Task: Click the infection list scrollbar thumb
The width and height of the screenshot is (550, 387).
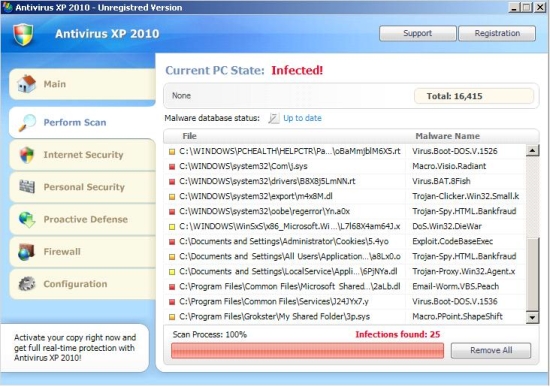Action: (532, 275)
